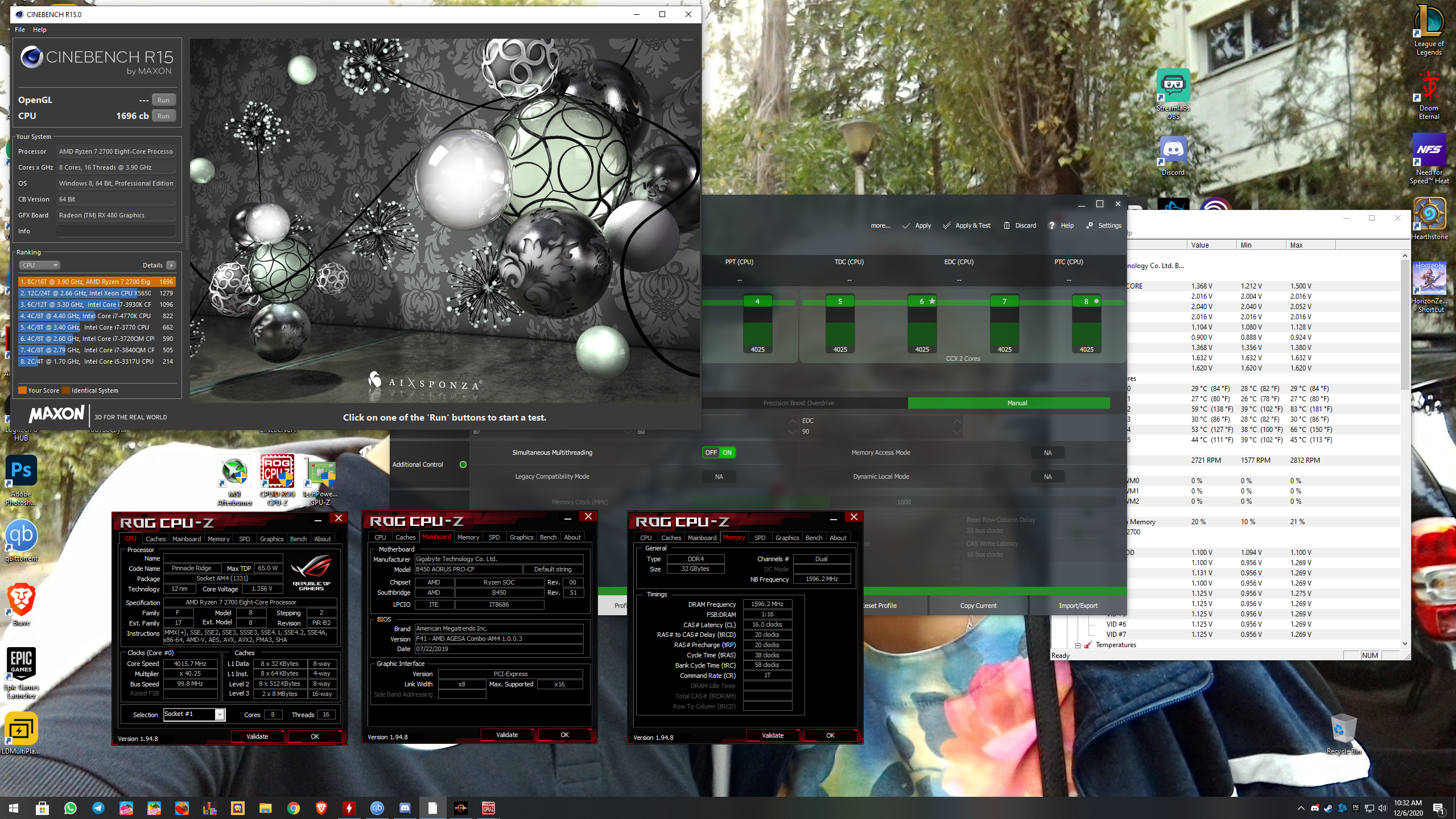Viewport: 1456px width, 819px height.
Task: Run the Cinebench CPU test
Action: pyautogui.click(x=164, y=116)
